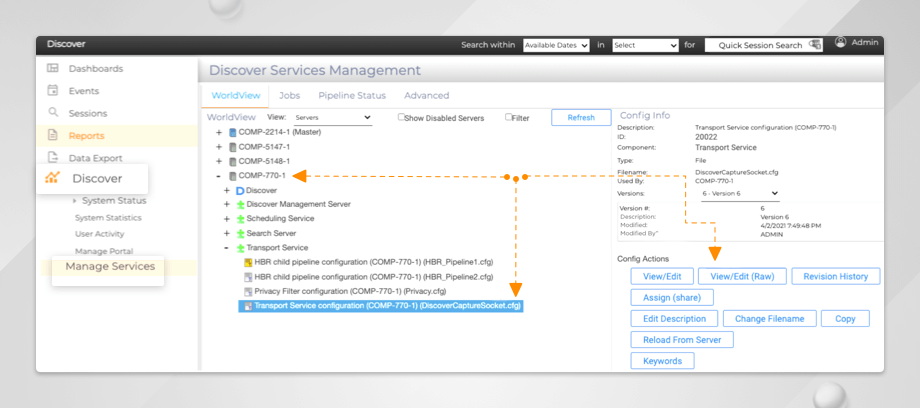Click the Copy button
This screenshot has width=920, height=408.
point(845,319)
